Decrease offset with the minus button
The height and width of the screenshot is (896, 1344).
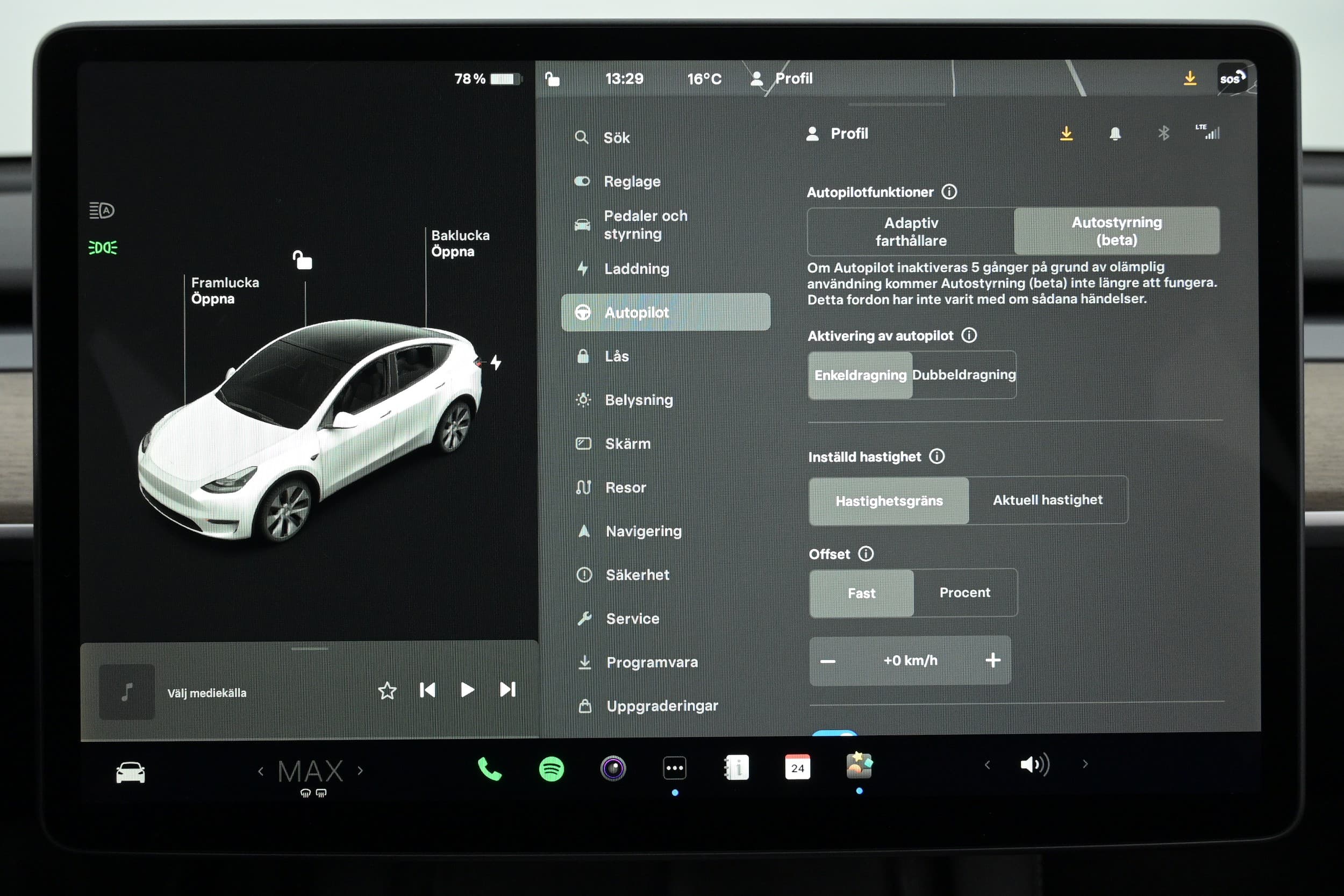tap(828, 662)
